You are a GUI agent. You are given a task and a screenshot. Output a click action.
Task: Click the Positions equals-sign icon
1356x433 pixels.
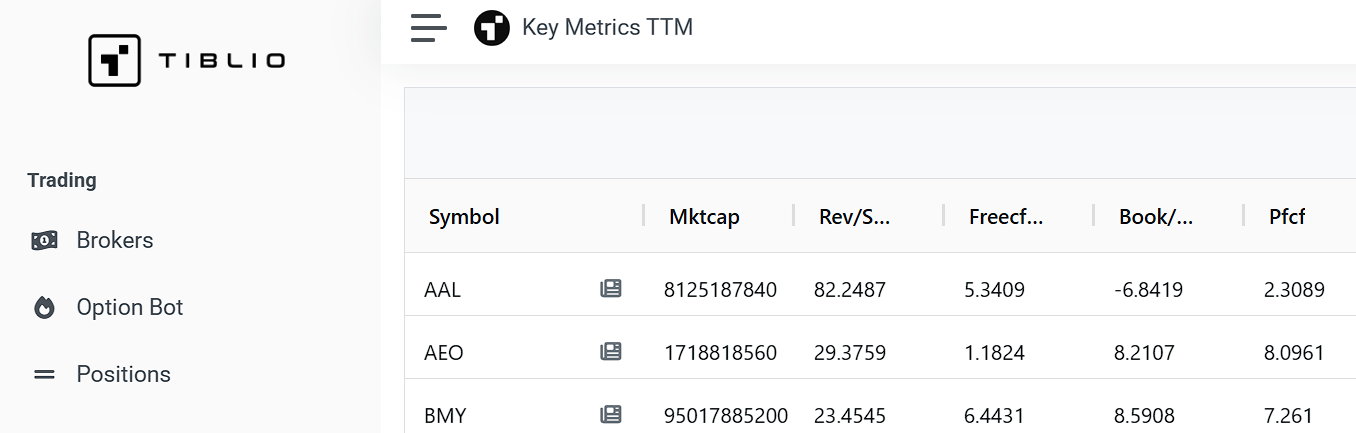tap(44, 375)
